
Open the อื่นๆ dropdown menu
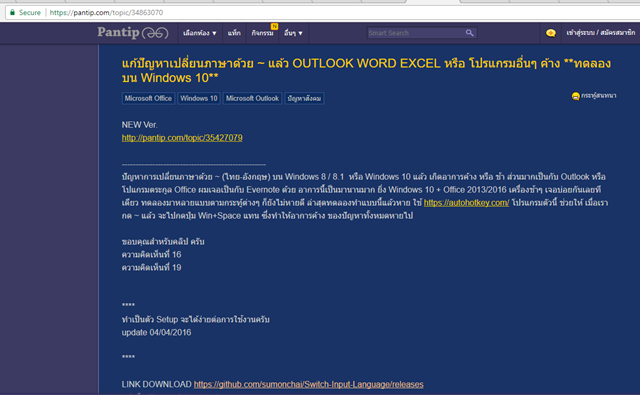tap(293, 33)
